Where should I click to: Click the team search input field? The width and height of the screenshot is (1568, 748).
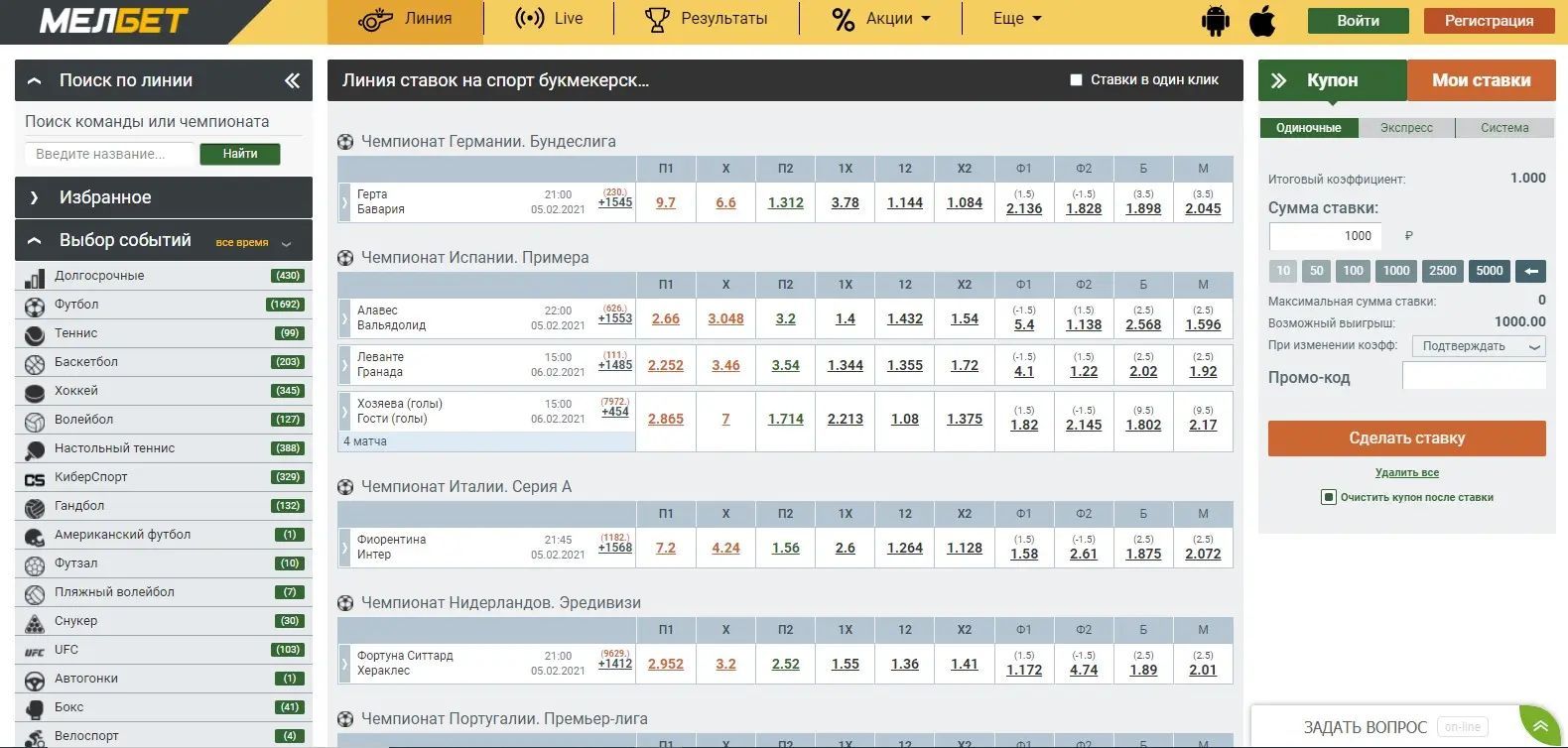click(x=110, y=154)
